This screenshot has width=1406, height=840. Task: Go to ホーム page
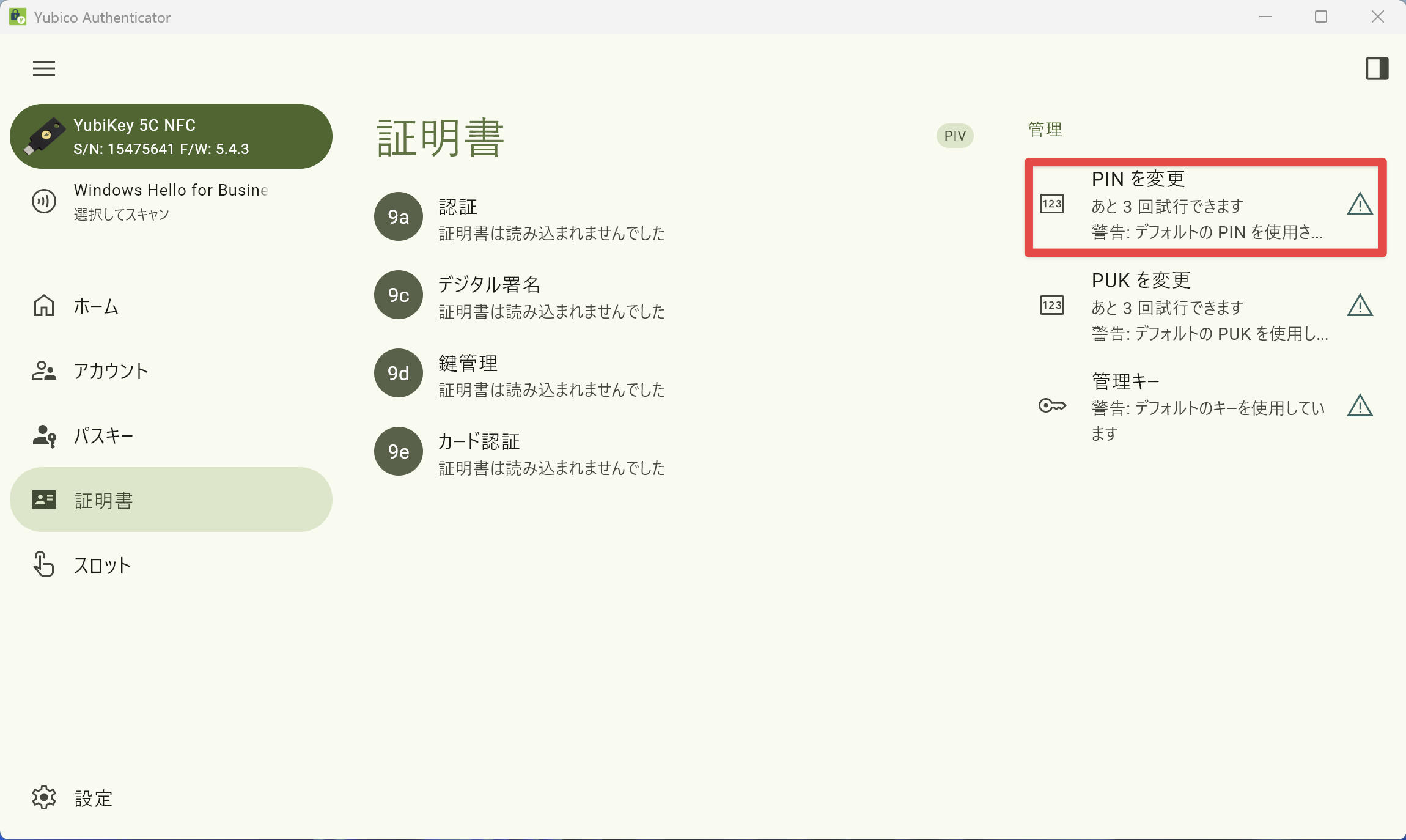tap(171, 306)
